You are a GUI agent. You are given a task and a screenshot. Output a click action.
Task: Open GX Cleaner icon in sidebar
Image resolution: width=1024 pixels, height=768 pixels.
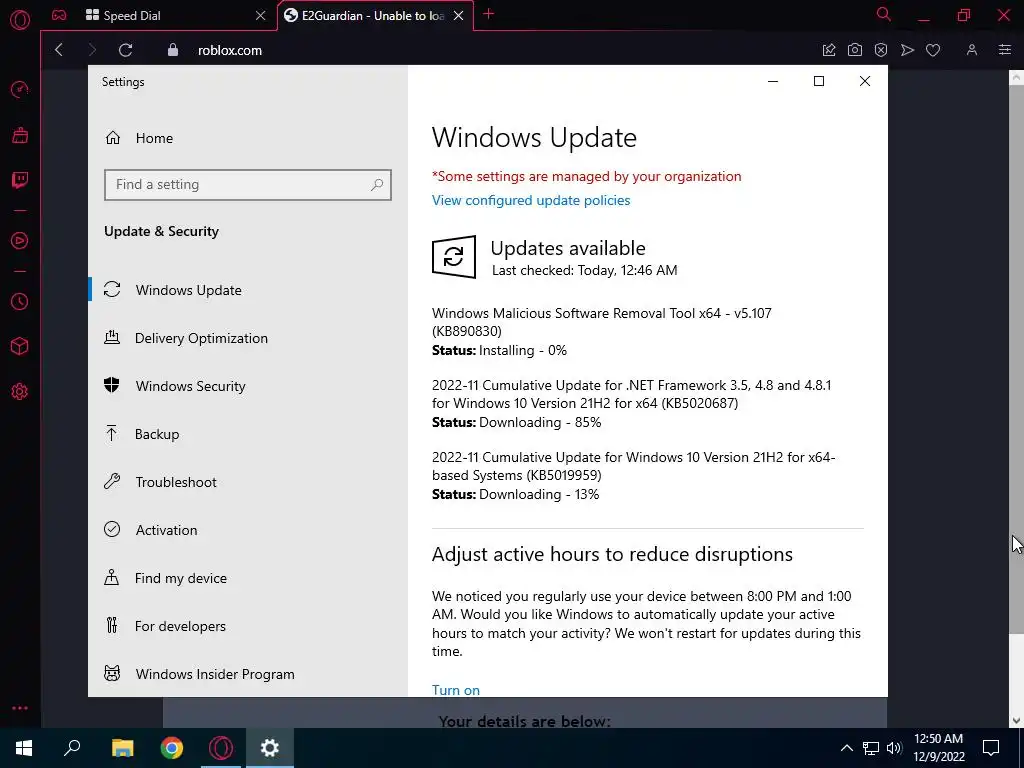tap(20, 135)
